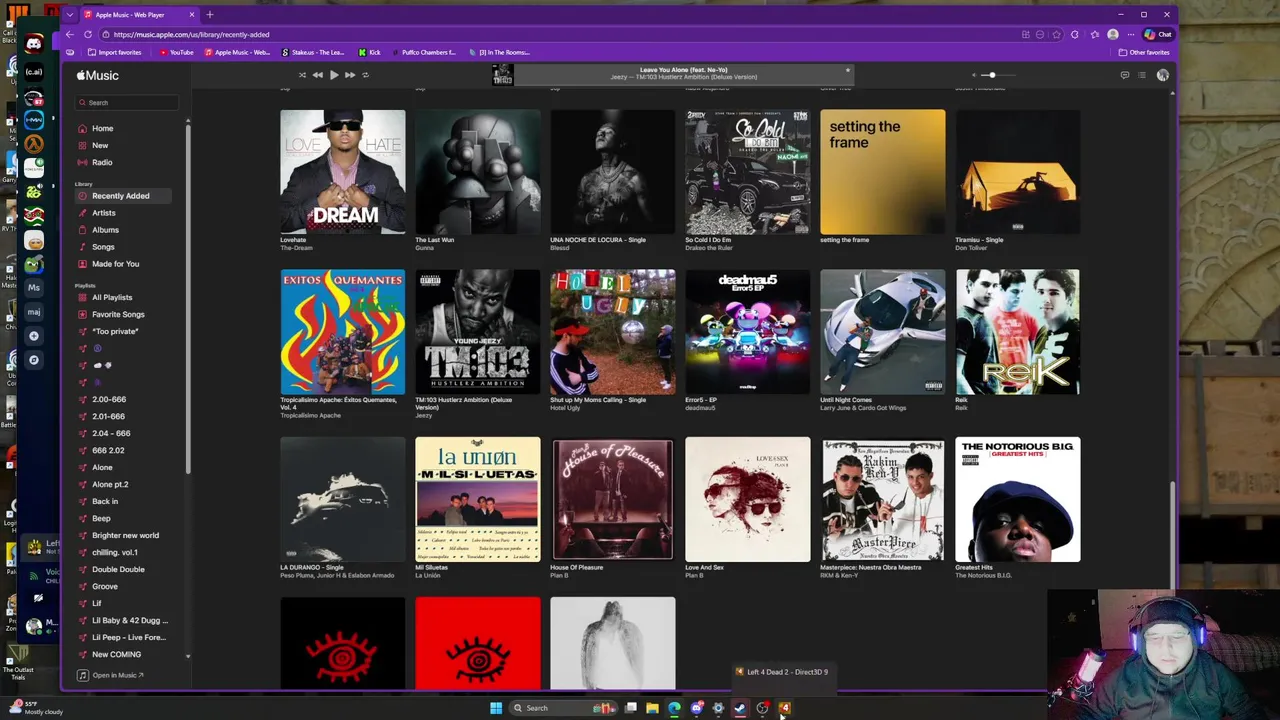Click the browser address bar URL
The image size is (1280, 720).
point(192,34)
